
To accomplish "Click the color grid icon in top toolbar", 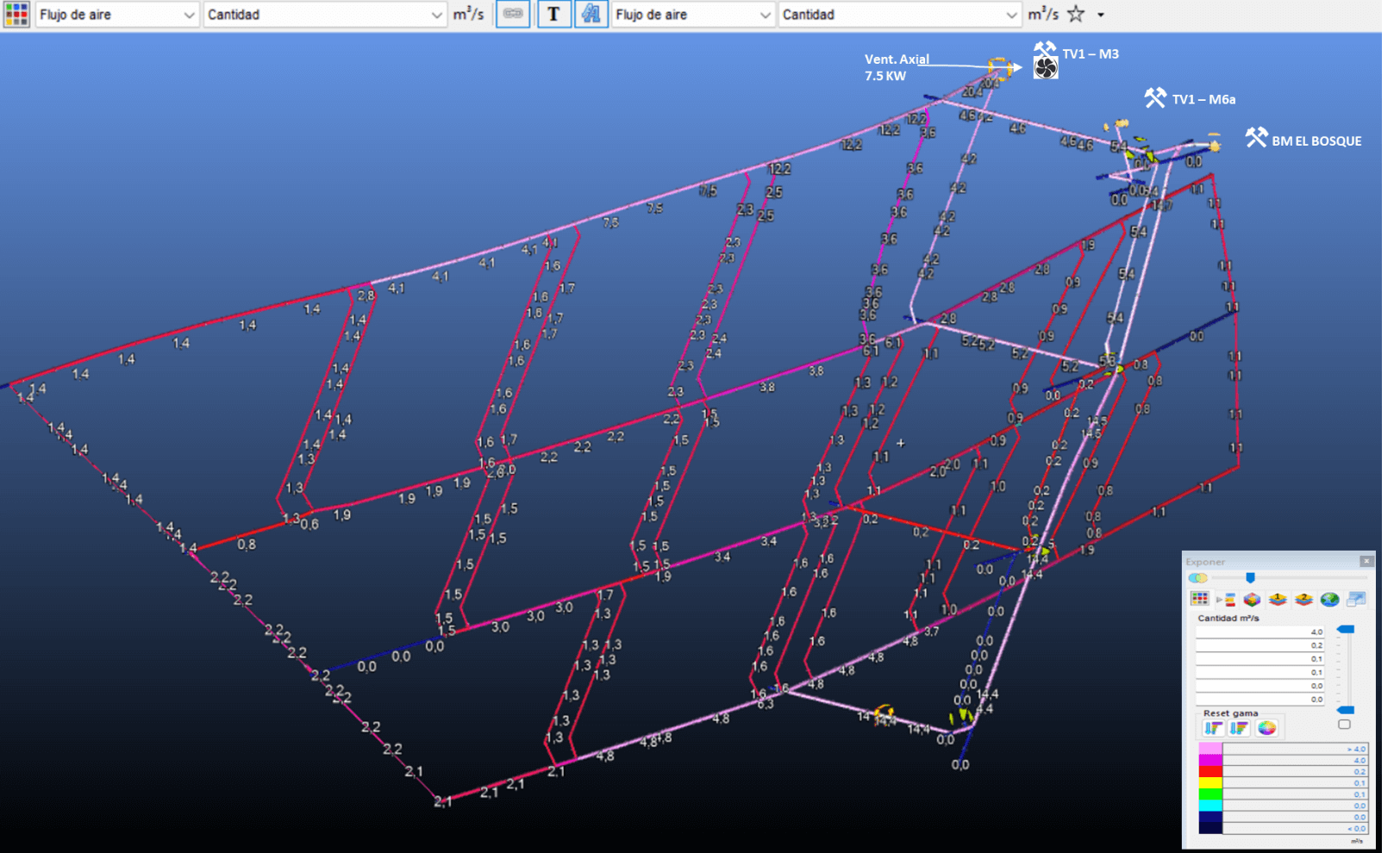I will [x=16, y=15].
